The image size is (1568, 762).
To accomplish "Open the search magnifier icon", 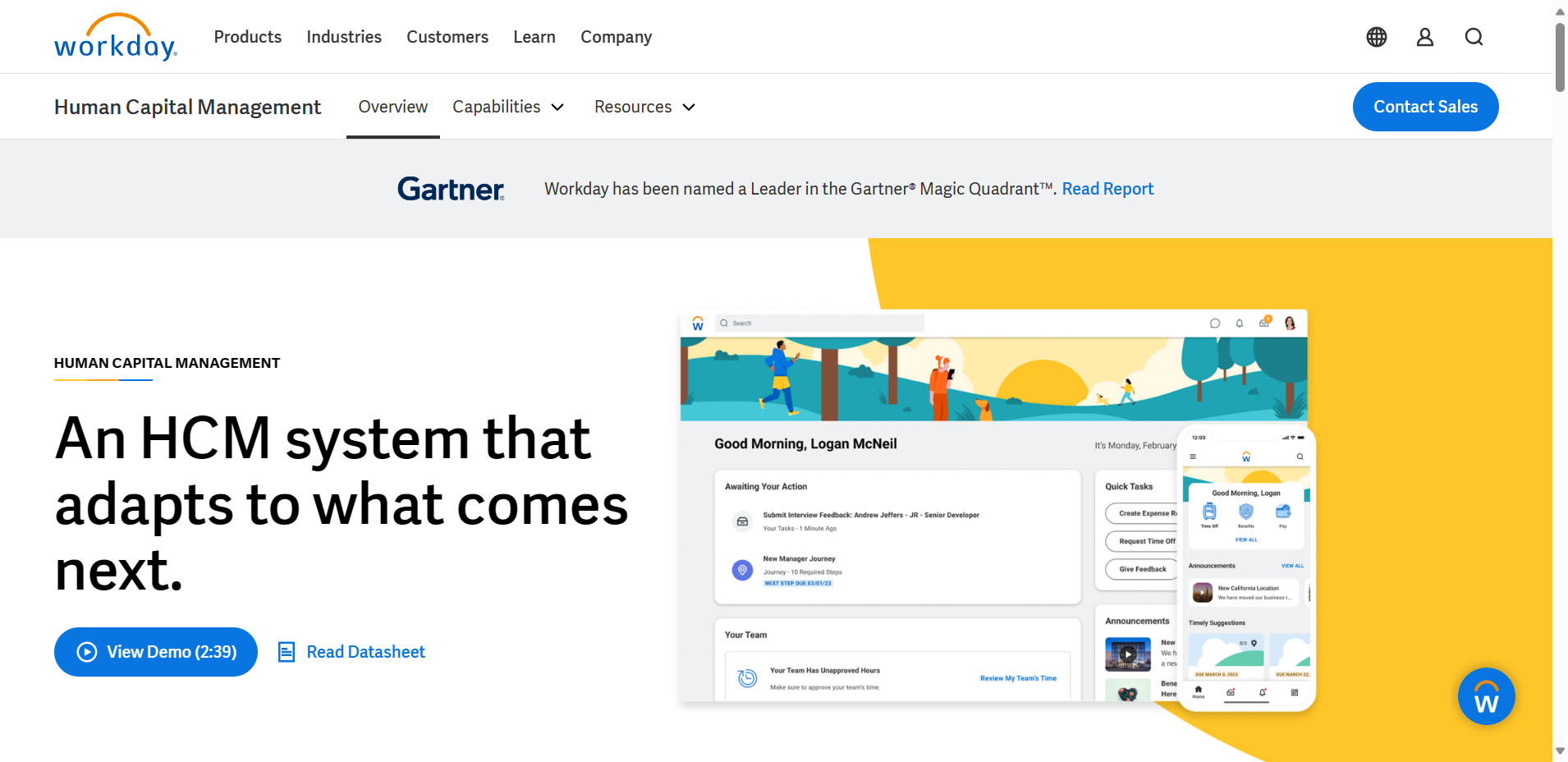I will 1474,37.
